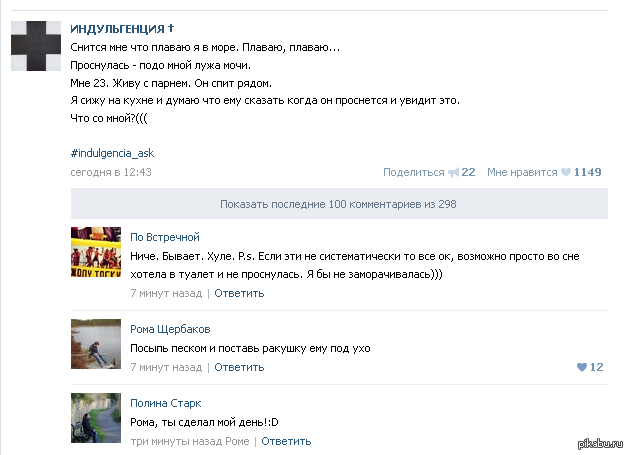Click post line Снится мне что плаваю я в море
The width and height of the screenshot is (628, 455).
(205, 48)
